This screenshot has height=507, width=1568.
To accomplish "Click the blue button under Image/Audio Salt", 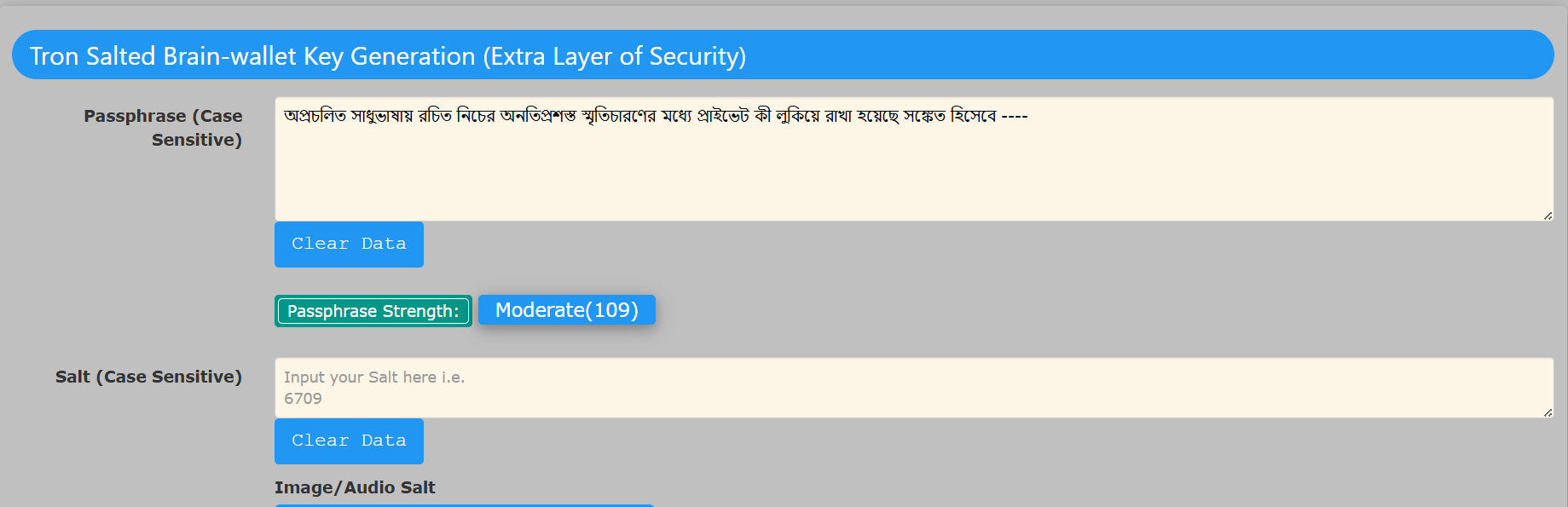I will click(464, 504).
